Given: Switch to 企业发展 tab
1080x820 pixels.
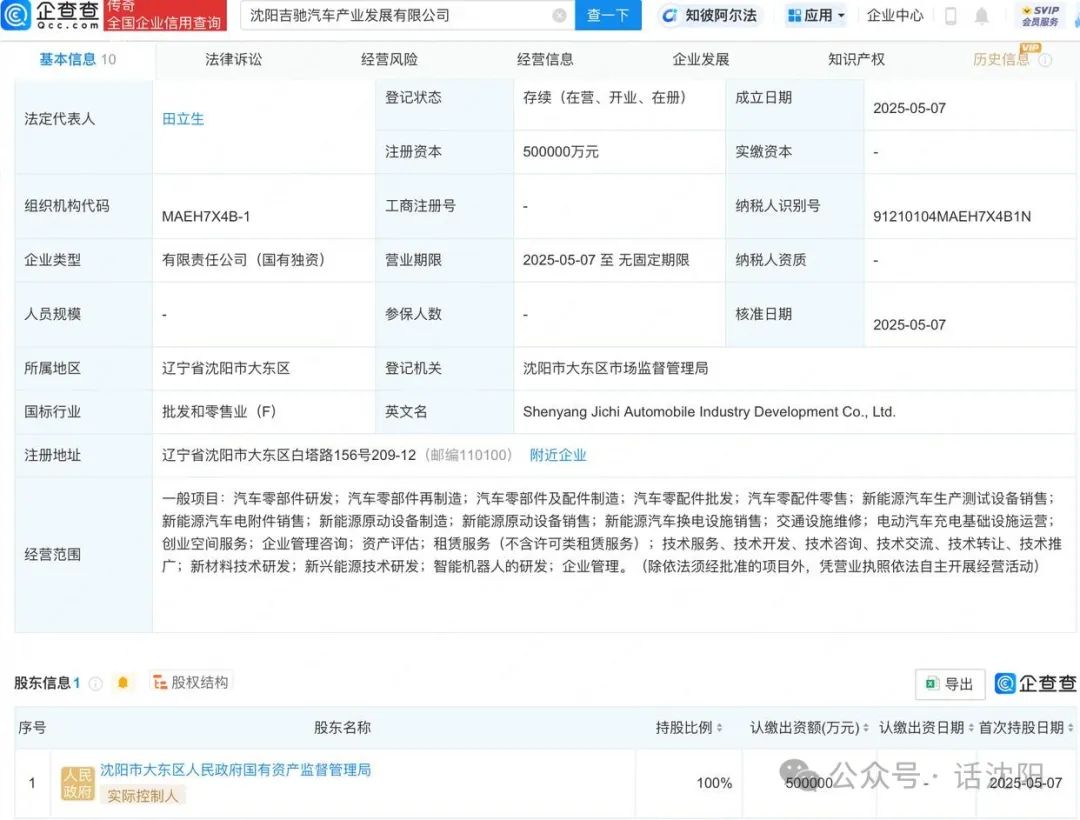Looking at the screenshot, I should click(700, 59).
